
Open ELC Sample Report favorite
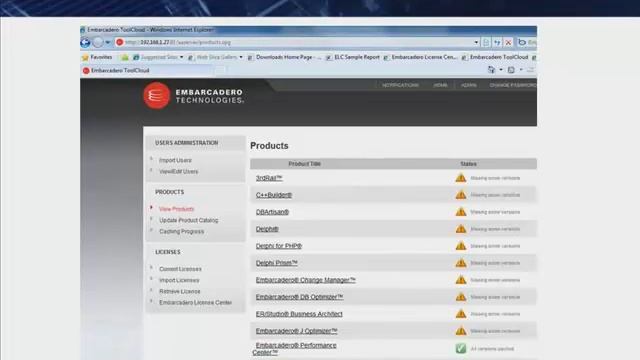(x=353, y=58)
